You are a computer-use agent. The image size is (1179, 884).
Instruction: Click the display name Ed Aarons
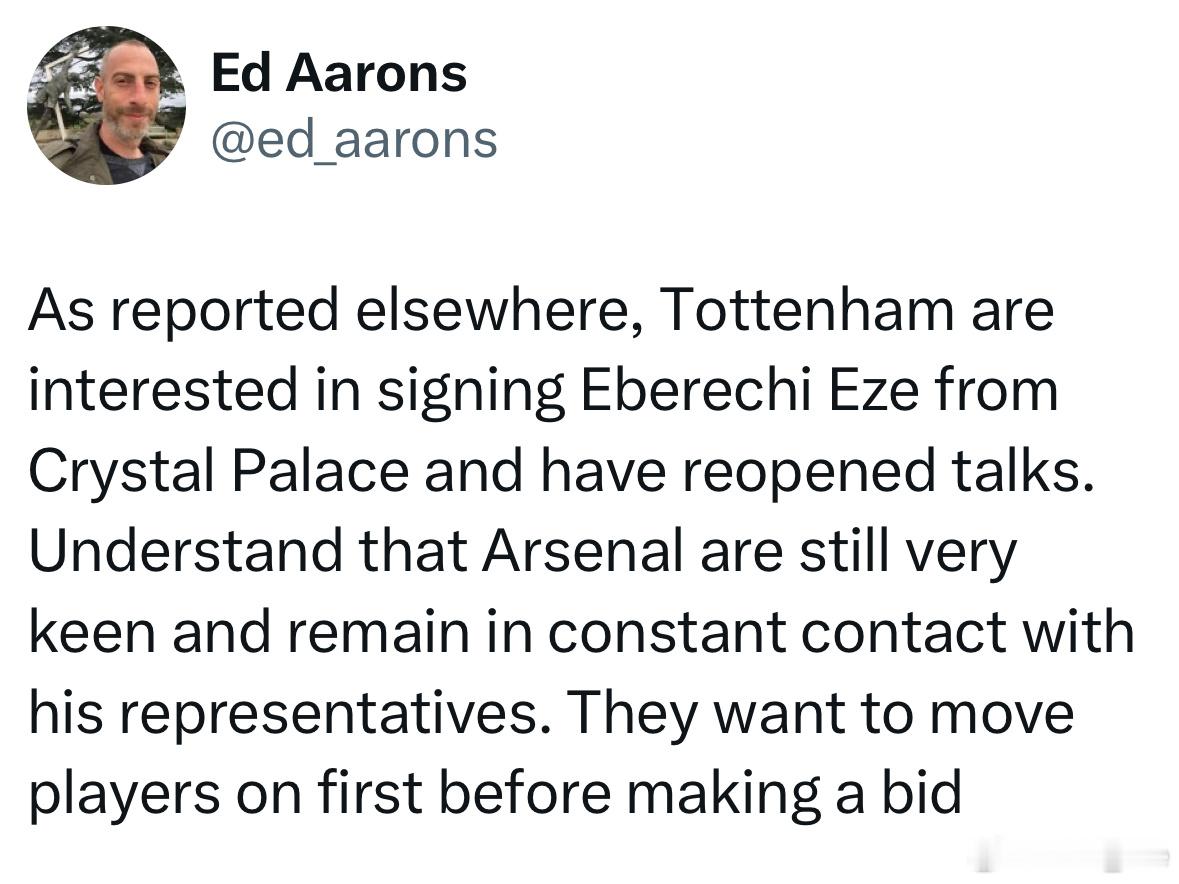coord(339,74)
